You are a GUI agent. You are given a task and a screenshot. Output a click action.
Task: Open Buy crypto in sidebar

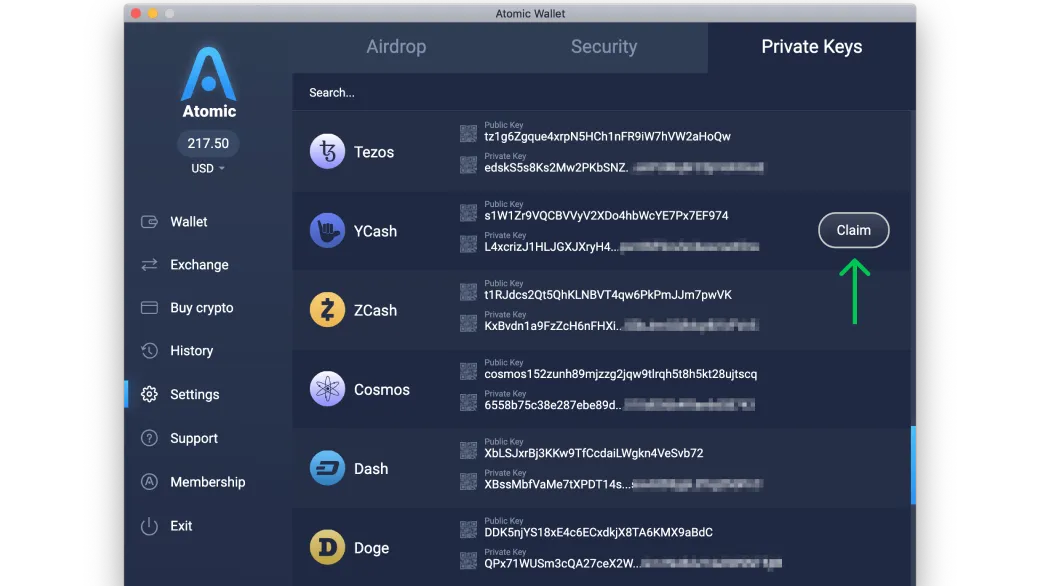click(202, 308)
